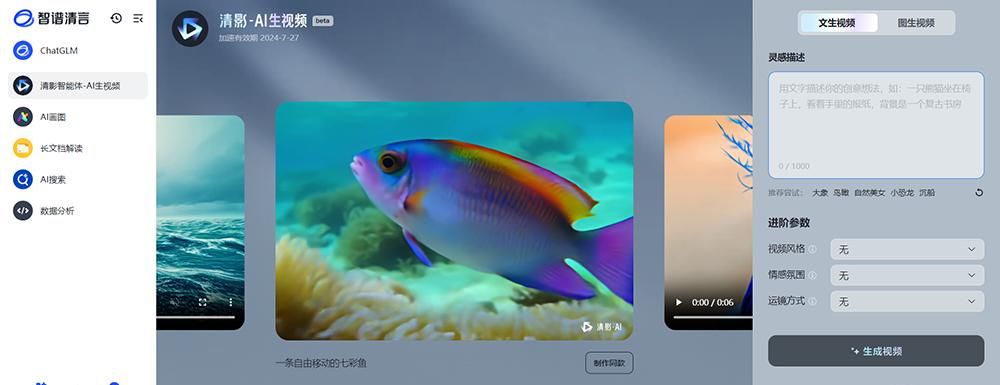Seek on the orange coral video progress bar

click(713, 317)
